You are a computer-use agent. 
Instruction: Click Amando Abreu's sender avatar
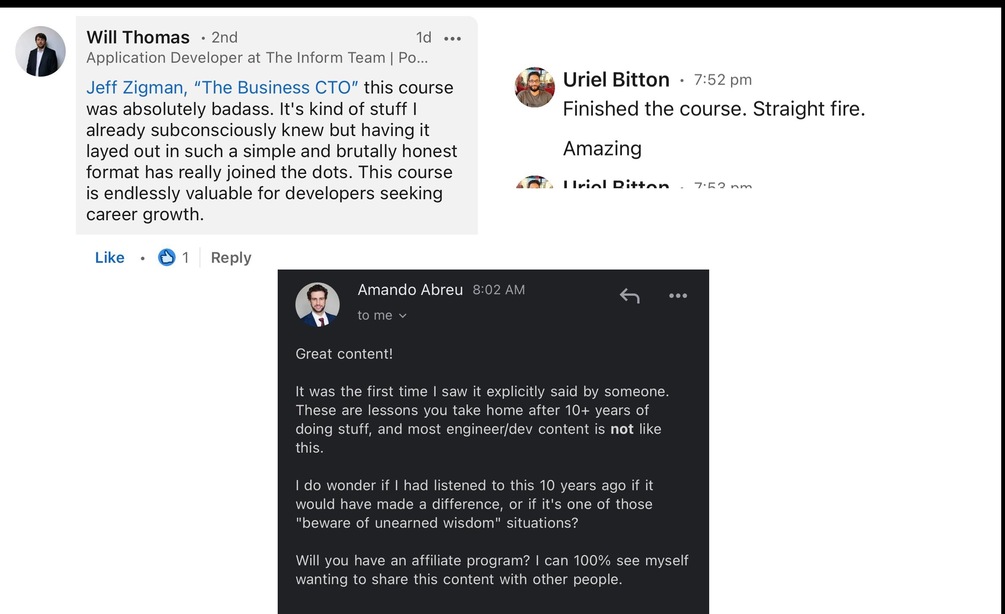coord(317,304)
